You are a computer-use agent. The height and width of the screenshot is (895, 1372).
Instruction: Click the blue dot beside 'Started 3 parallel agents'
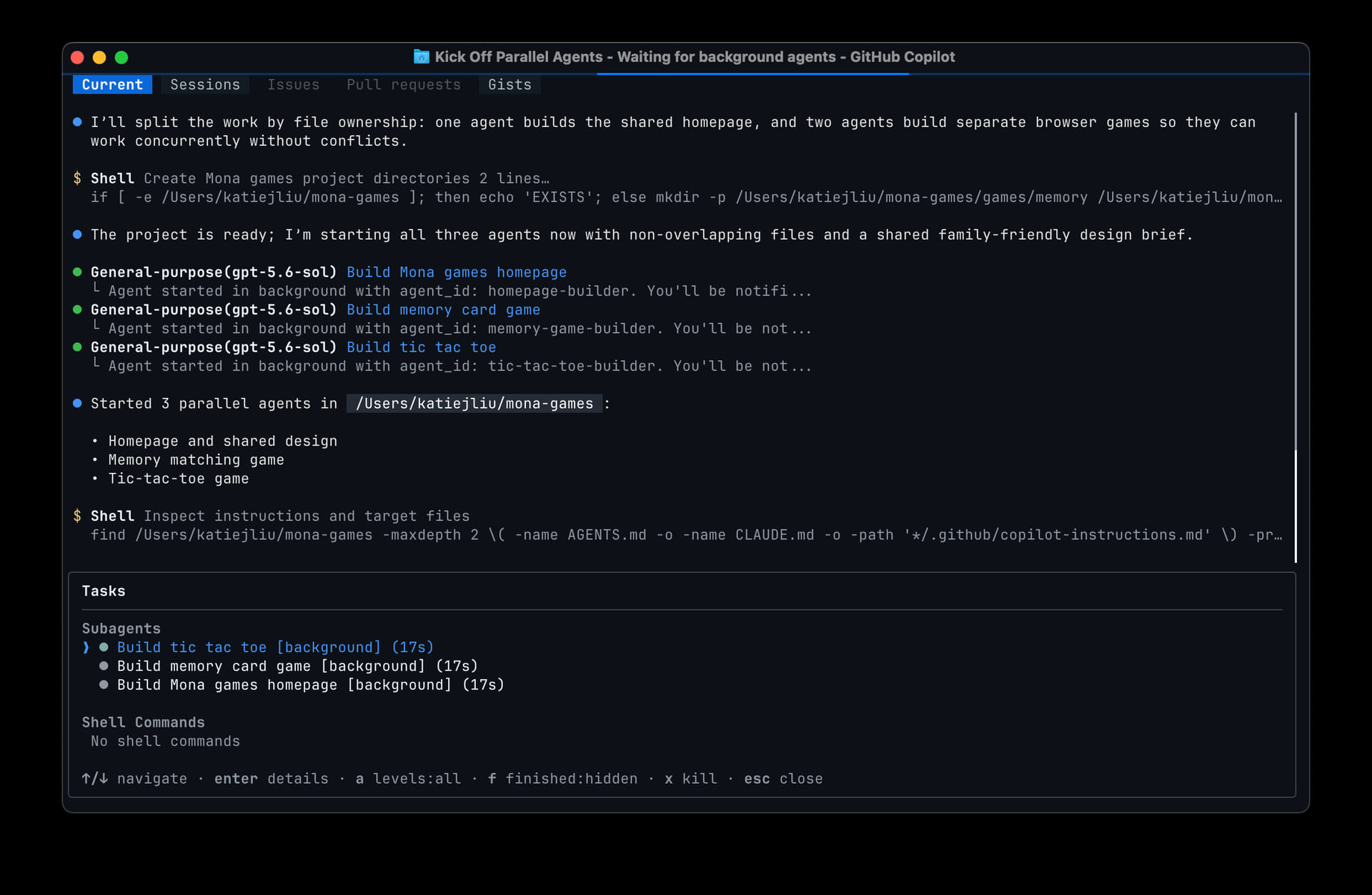[x=77, y=404]
